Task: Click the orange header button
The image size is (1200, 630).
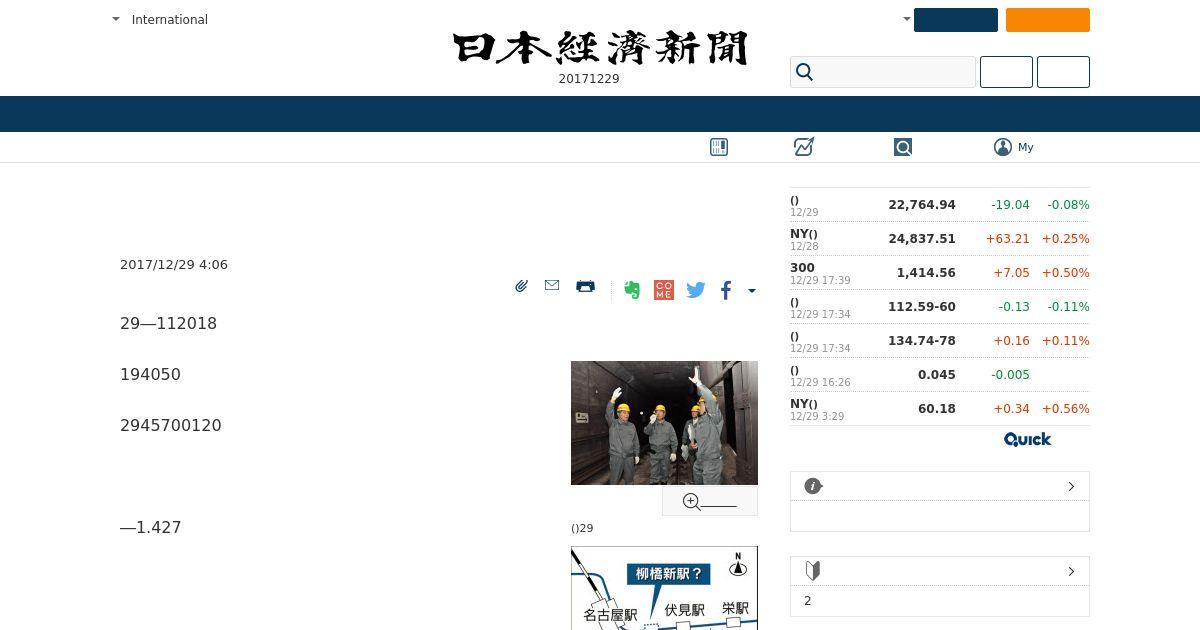Action: point(1048,20)
